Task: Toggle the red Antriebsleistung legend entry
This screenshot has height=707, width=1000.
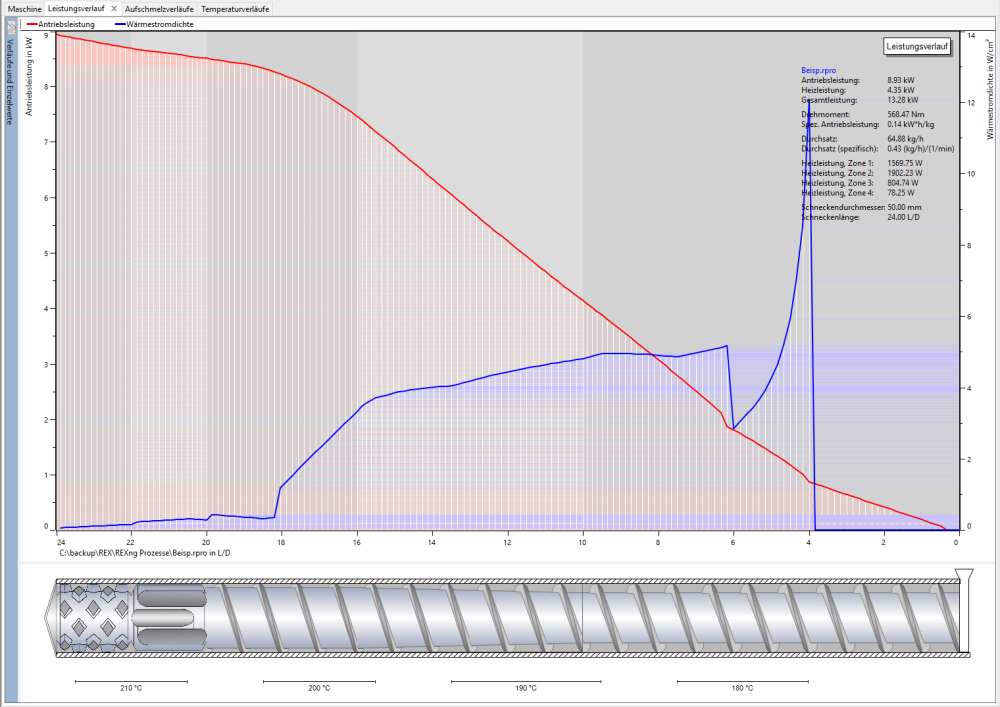Action: click(x=61, y=24)
